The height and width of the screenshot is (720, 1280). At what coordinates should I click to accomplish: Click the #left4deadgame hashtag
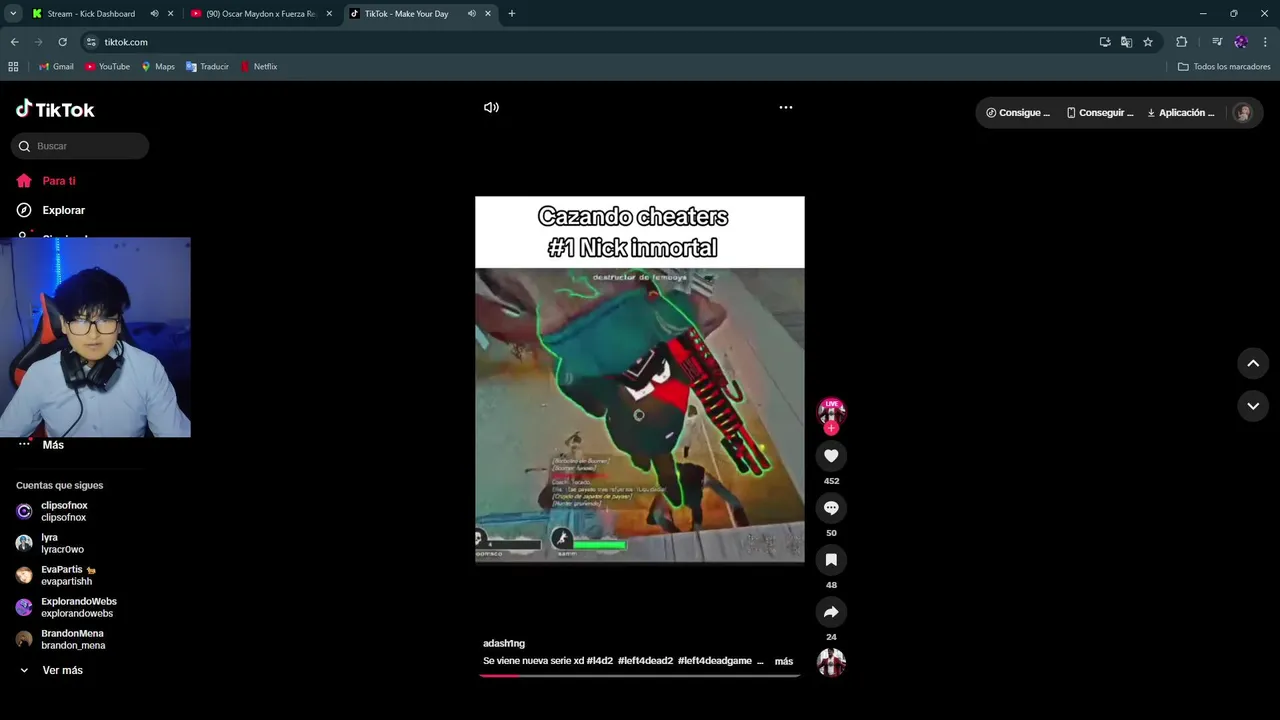pos(714,661)
